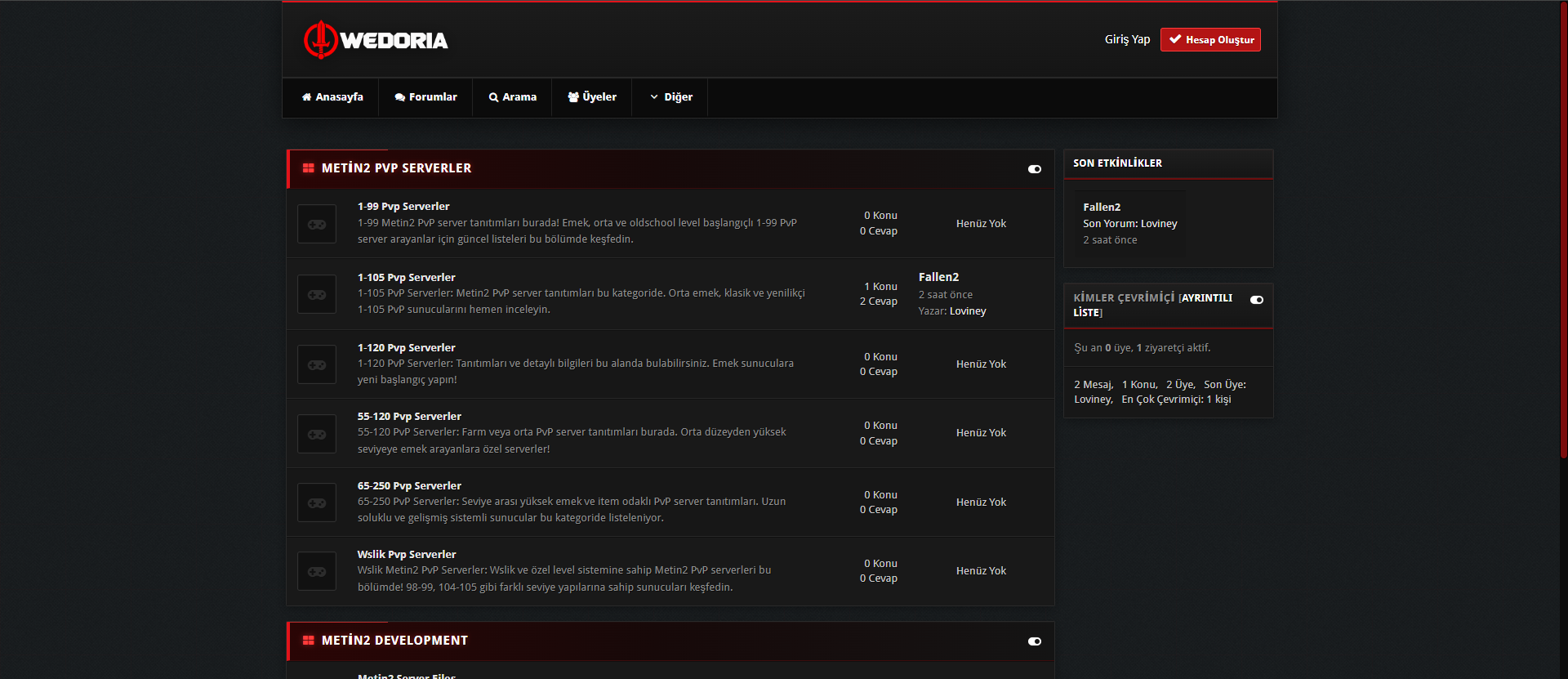Viewport: 1568px width, 679px height.
Task: Open the Fallen2 last post link
Action: [x=938, y=277]
